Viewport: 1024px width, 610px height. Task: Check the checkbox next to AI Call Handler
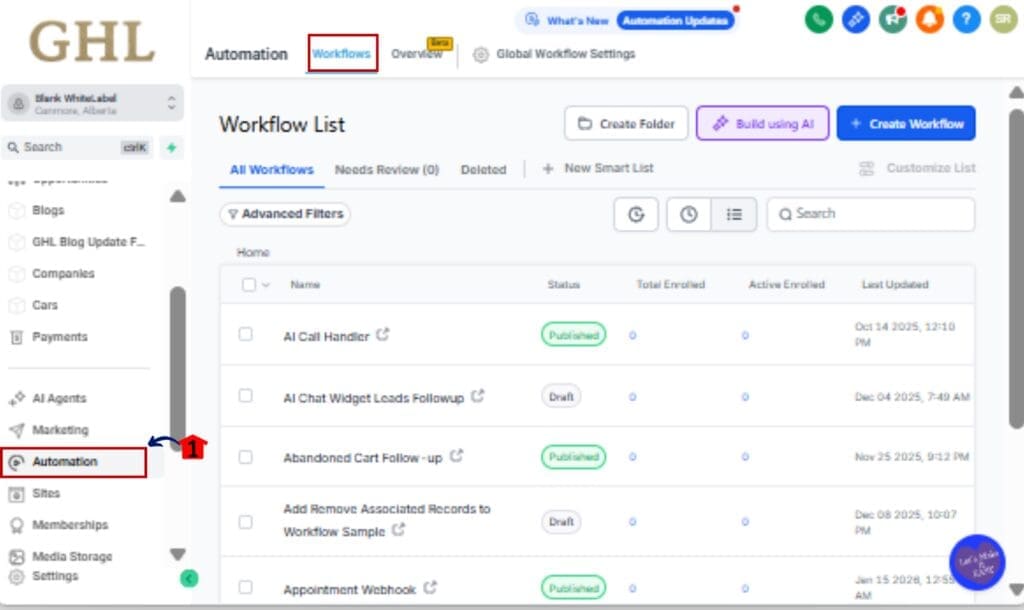(245, 336)
